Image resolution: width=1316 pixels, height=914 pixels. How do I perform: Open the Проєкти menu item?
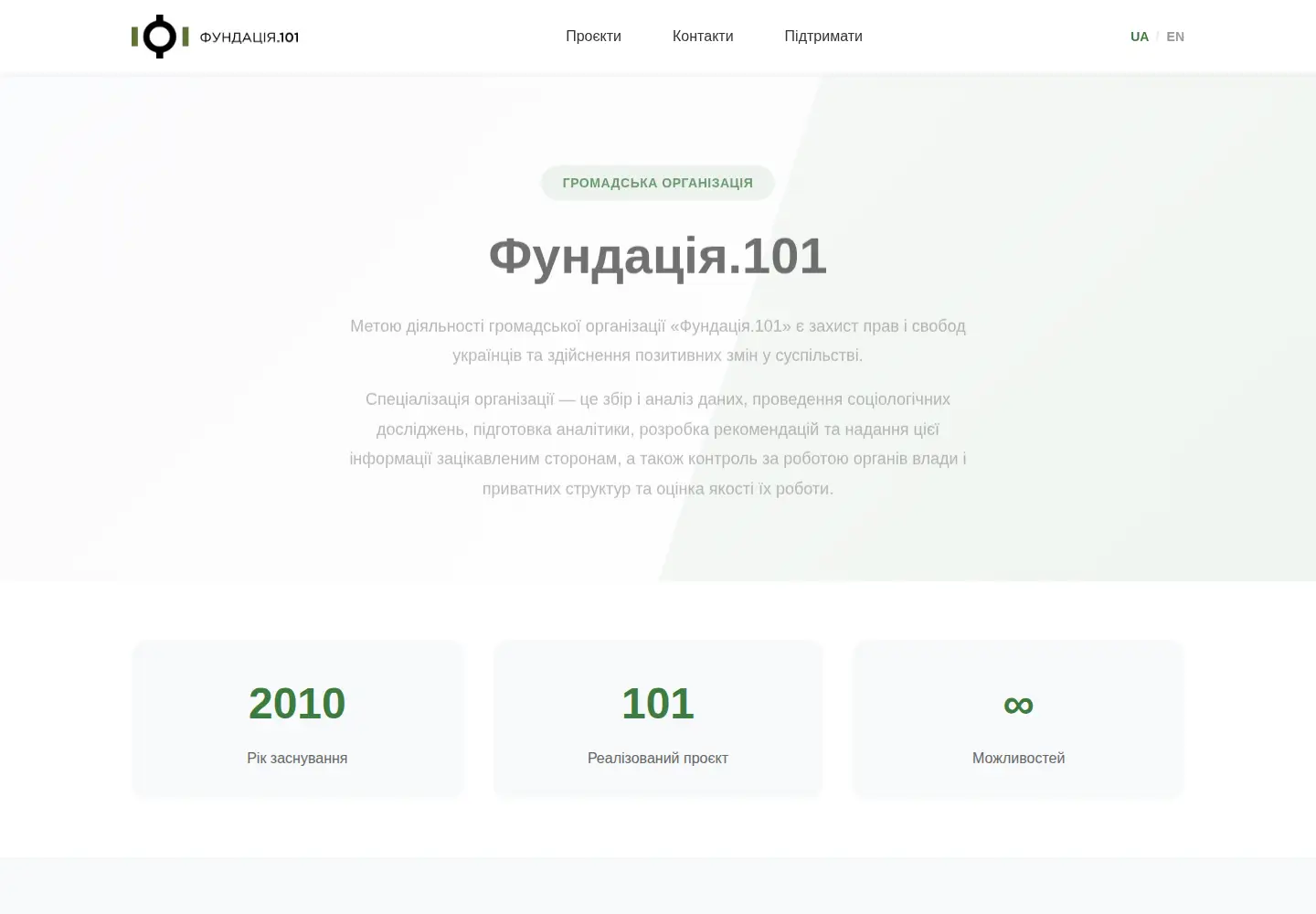pyautogui.click(x=593, y=37)
